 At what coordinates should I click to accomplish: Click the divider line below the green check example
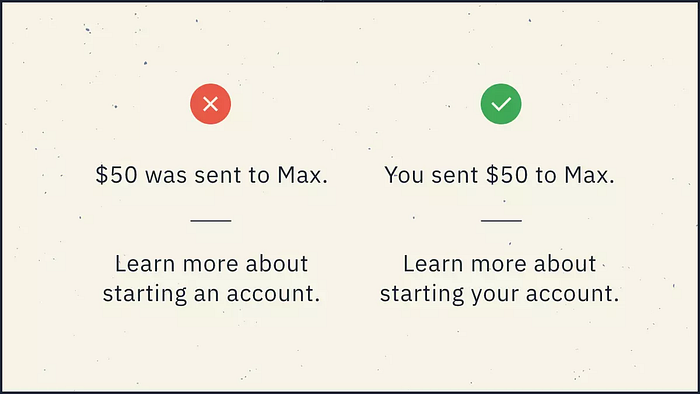pos(501,220)
